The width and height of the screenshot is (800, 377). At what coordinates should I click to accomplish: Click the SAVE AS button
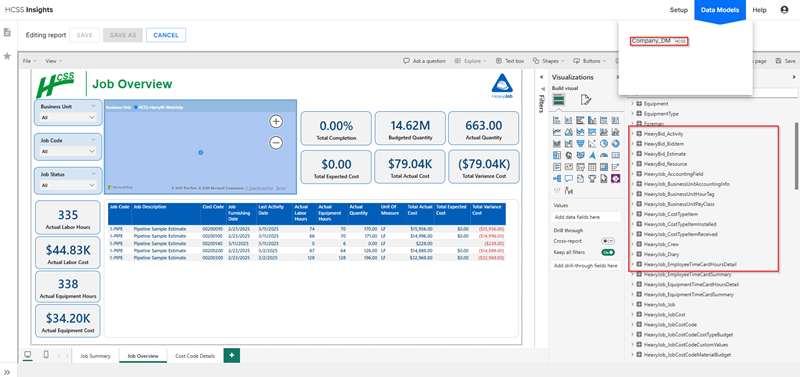click(x=123, y=35)
